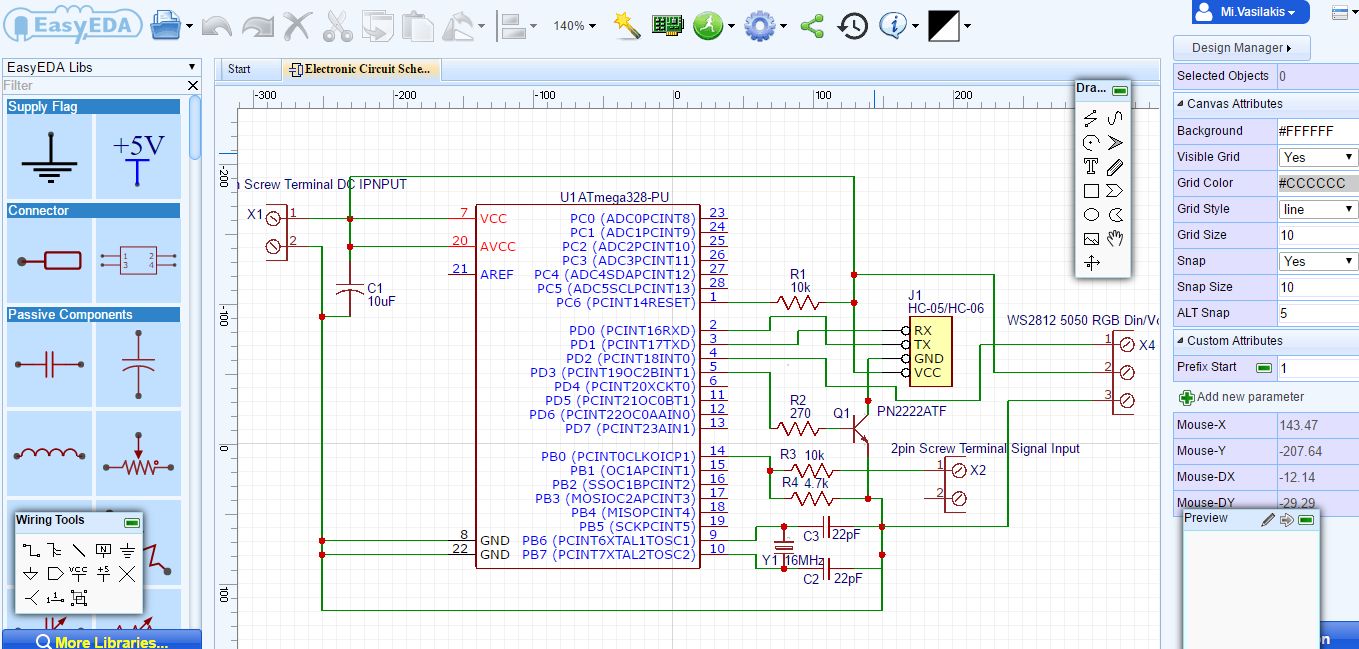Pick the Bezier curve drawing tool

click(x=1117, y=118)
